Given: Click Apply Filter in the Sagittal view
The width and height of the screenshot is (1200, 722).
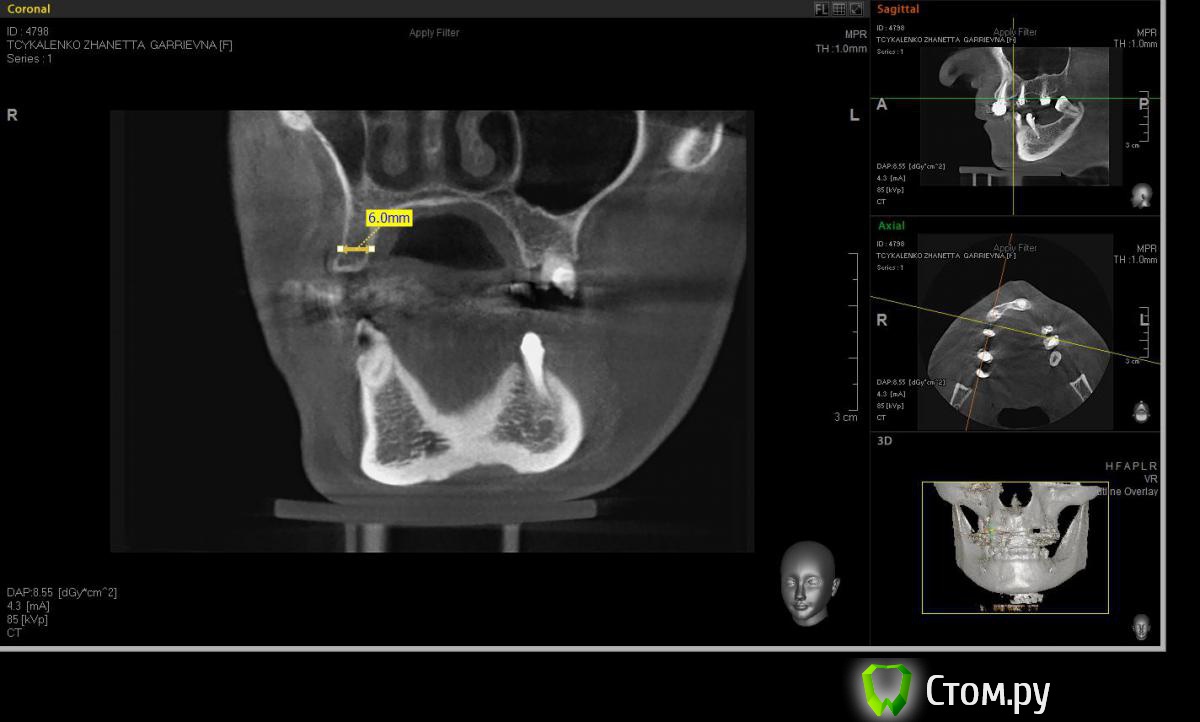Looking at the screenshot, I should click(1015, 32).
